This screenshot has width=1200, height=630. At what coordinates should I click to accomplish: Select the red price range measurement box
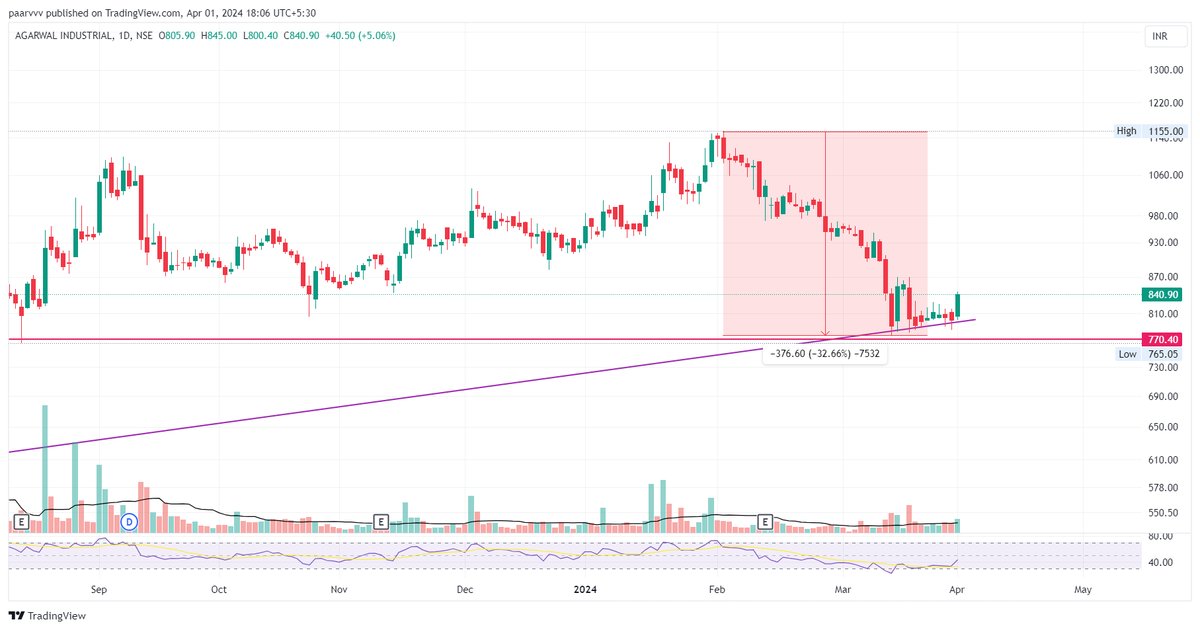(x=825, y=233)
